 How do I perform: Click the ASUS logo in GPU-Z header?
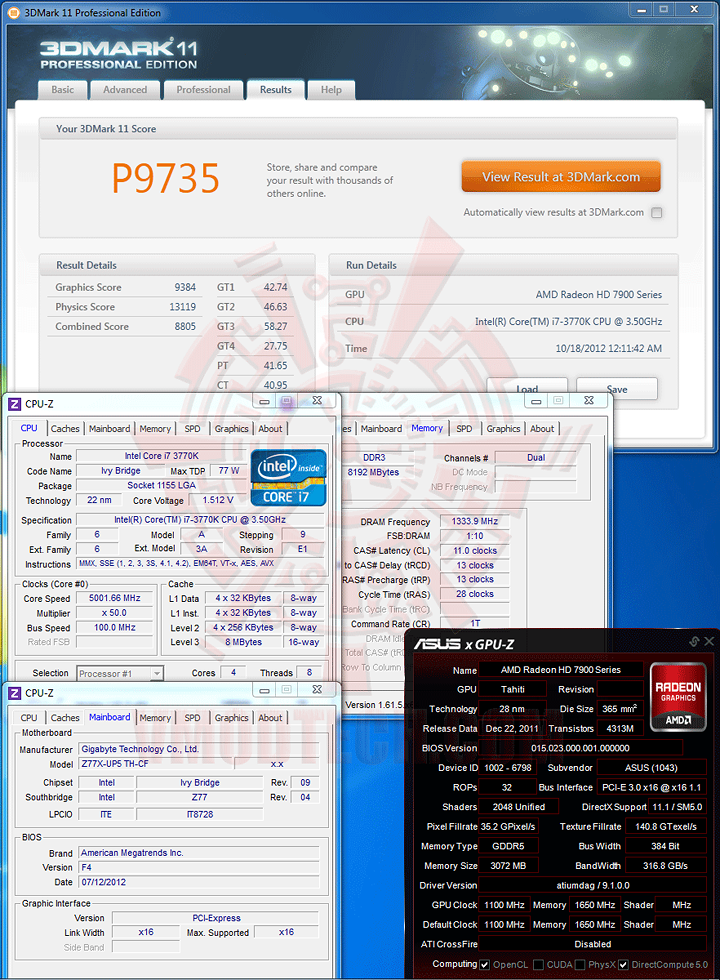tap(438, 644)
